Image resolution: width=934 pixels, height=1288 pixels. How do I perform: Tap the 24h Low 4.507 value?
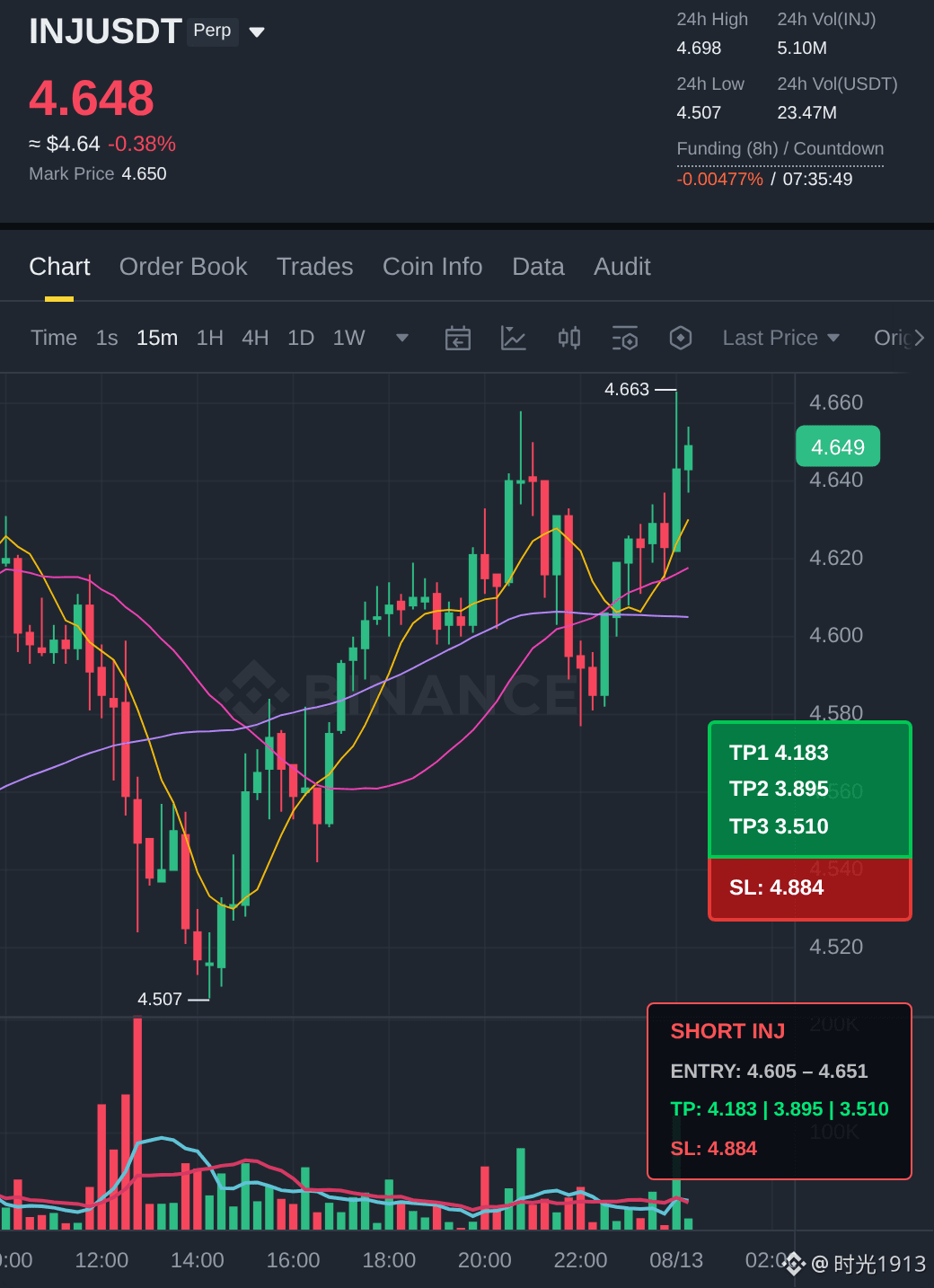[699, 113]
